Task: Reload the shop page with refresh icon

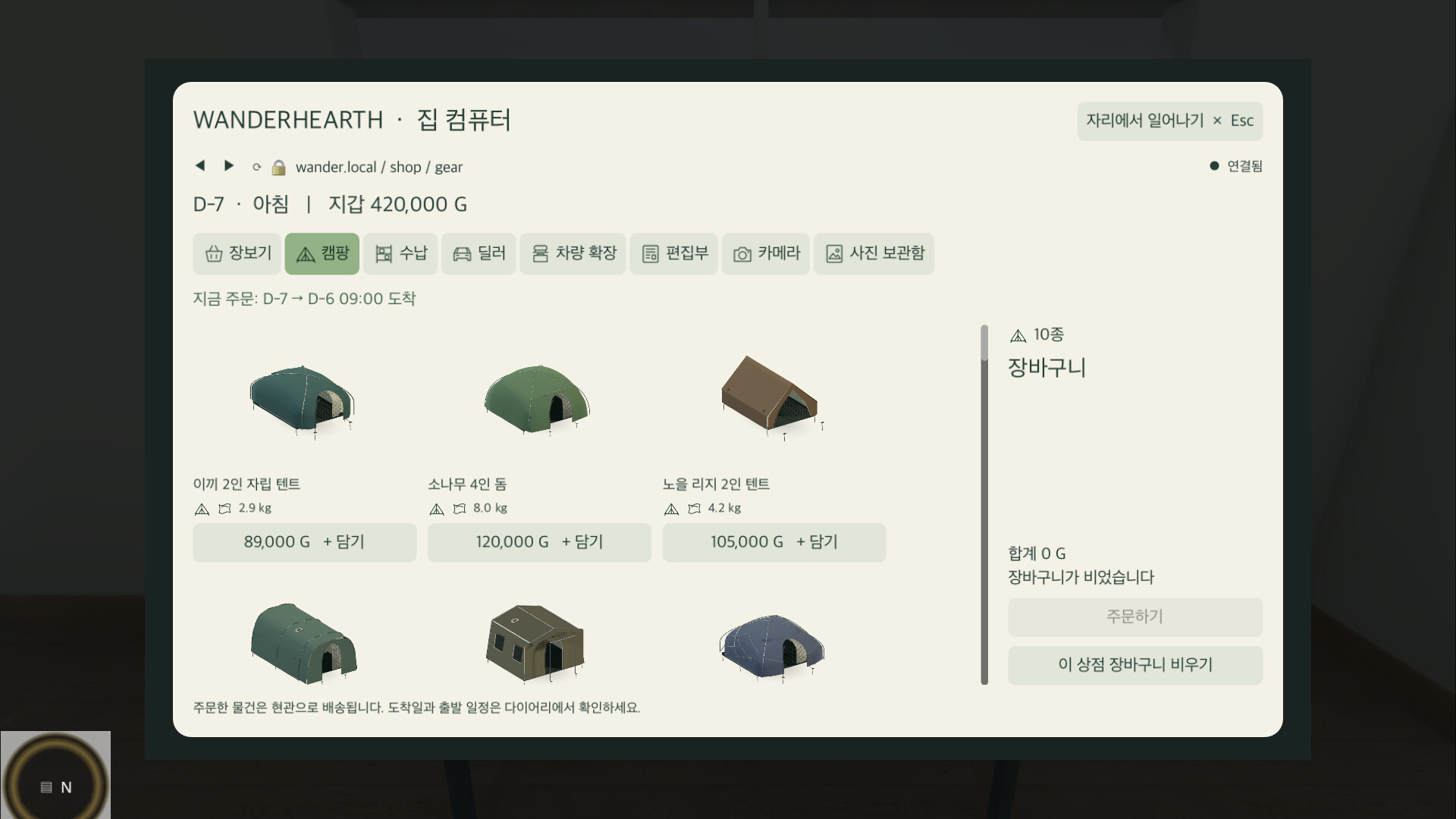Action: pos(256,167)
